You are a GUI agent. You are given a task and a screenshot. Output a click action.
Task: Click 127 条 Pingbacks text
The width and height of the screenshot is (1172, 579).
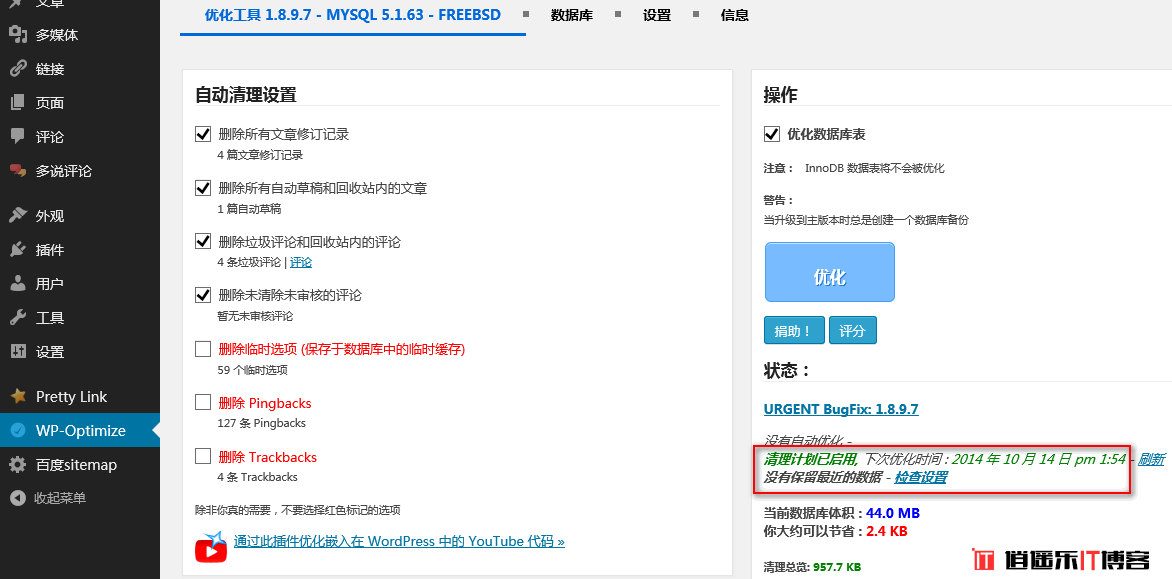(x=262, y=423)
